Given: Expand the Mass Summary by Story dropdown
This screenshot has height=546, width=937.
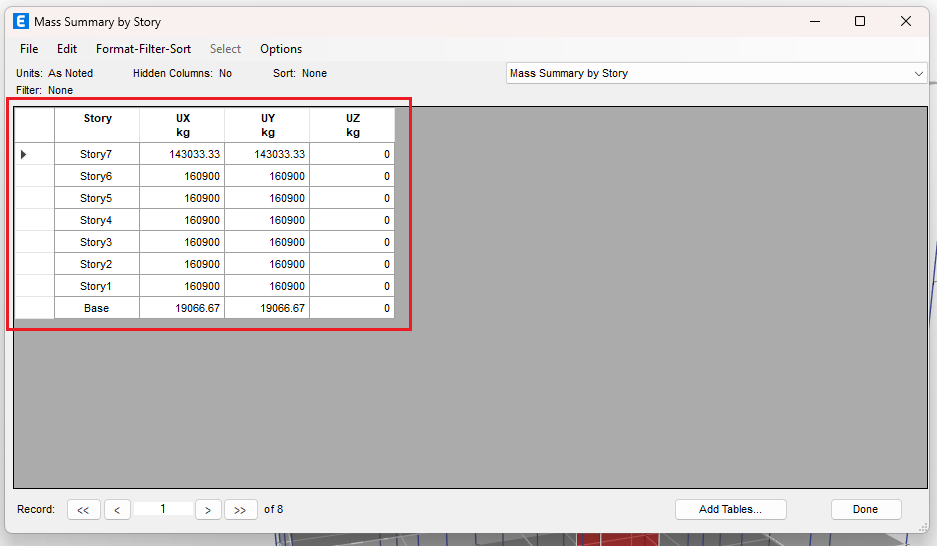Looking at the screenshot, I should (x=918, y=73).
